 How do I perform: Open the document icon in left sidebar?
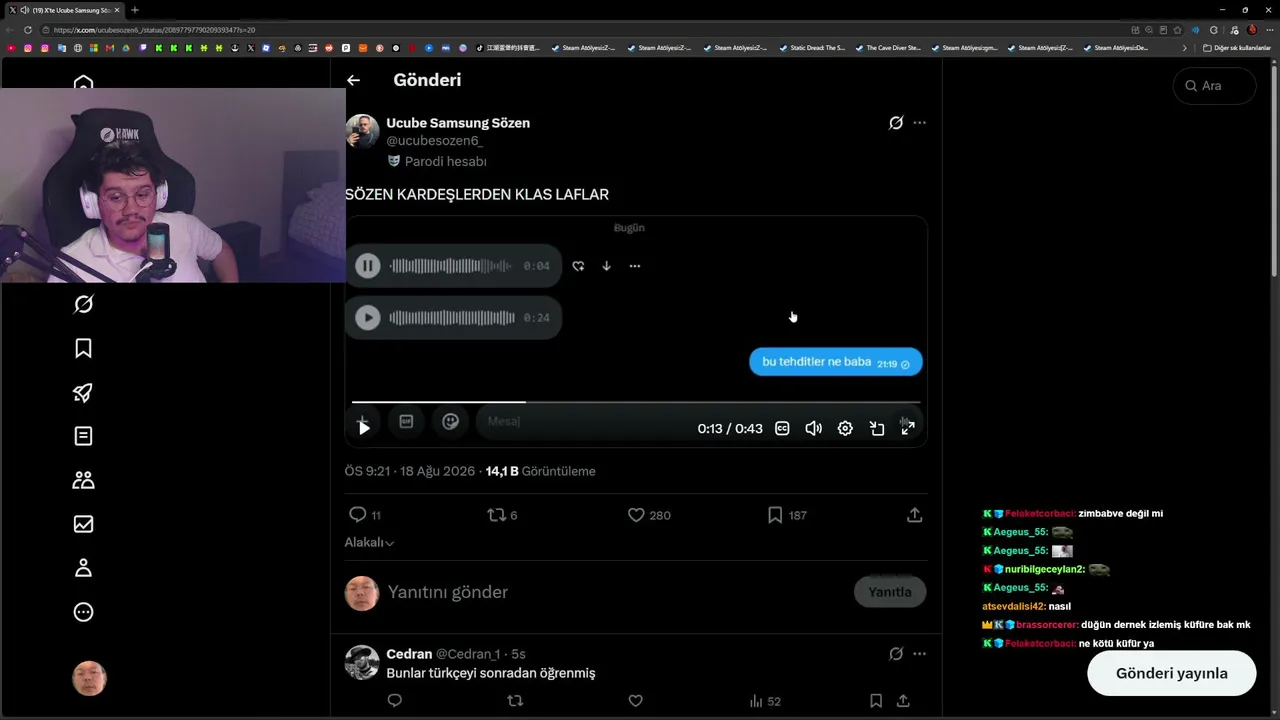point(84,436)
